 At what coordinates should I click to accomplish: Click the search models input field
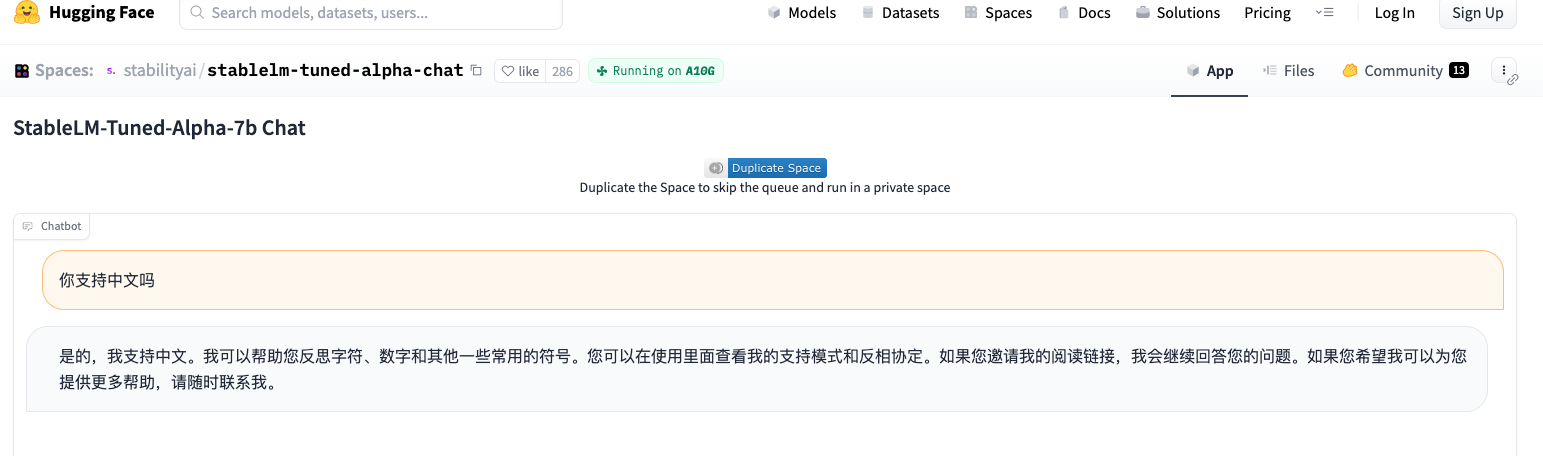[x=380, y=13]
